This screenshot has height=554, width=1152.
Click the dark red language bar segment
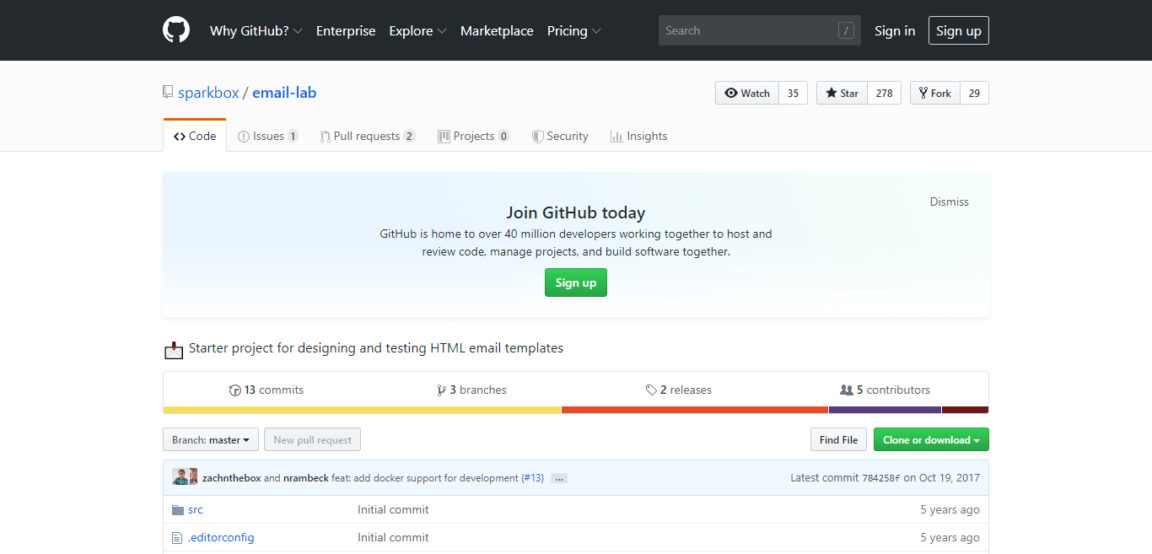965,410
